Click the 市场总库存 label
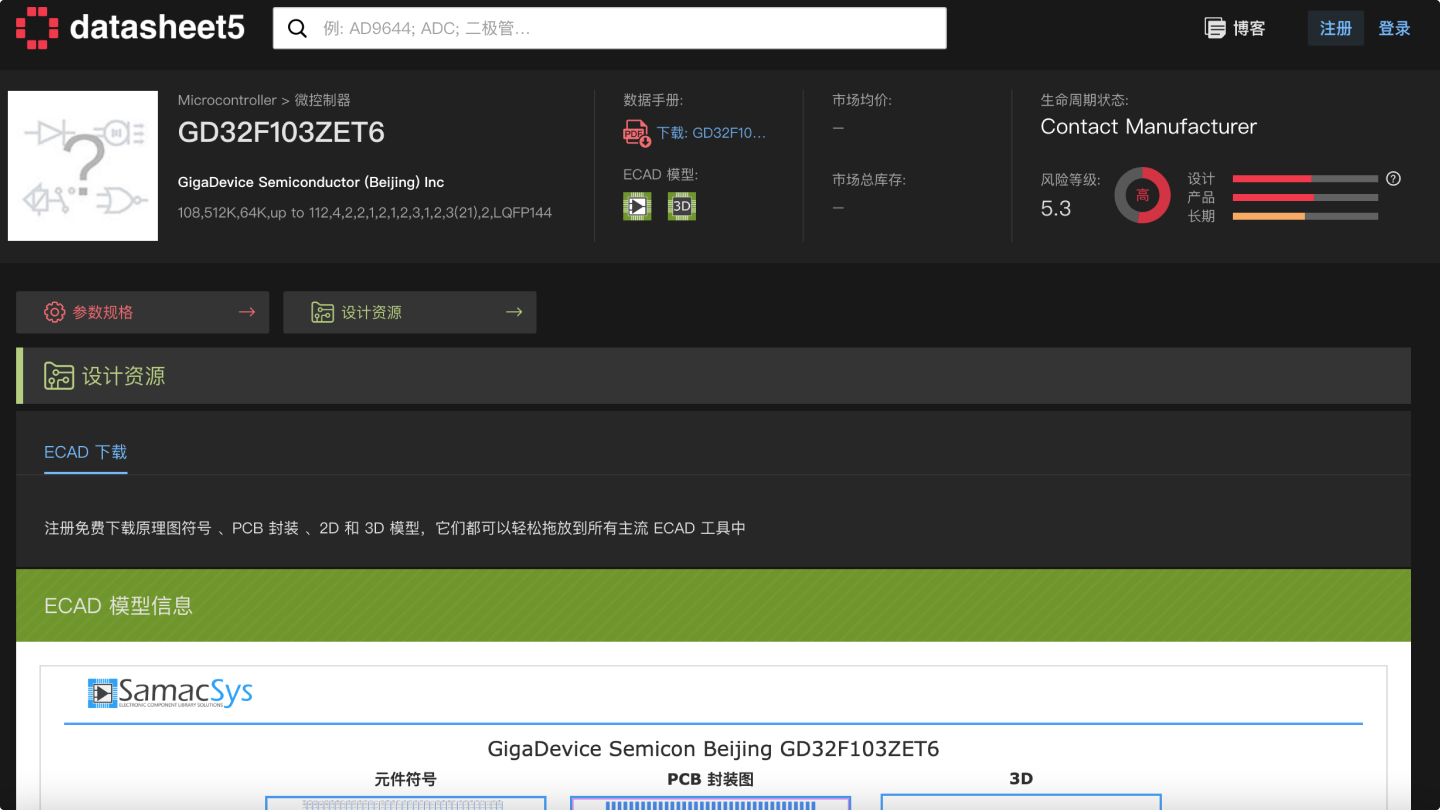The width and height of the screenshot is (1440, 810). [869, 180]
